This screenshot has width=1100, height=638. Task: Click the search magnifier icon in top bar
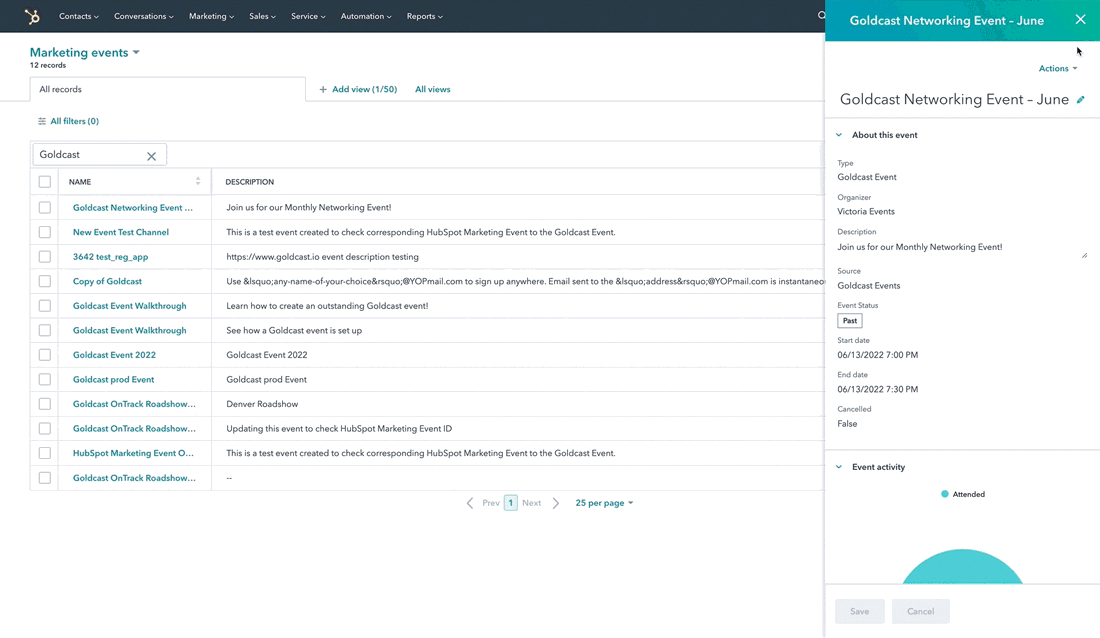click(x=821, y=15)
